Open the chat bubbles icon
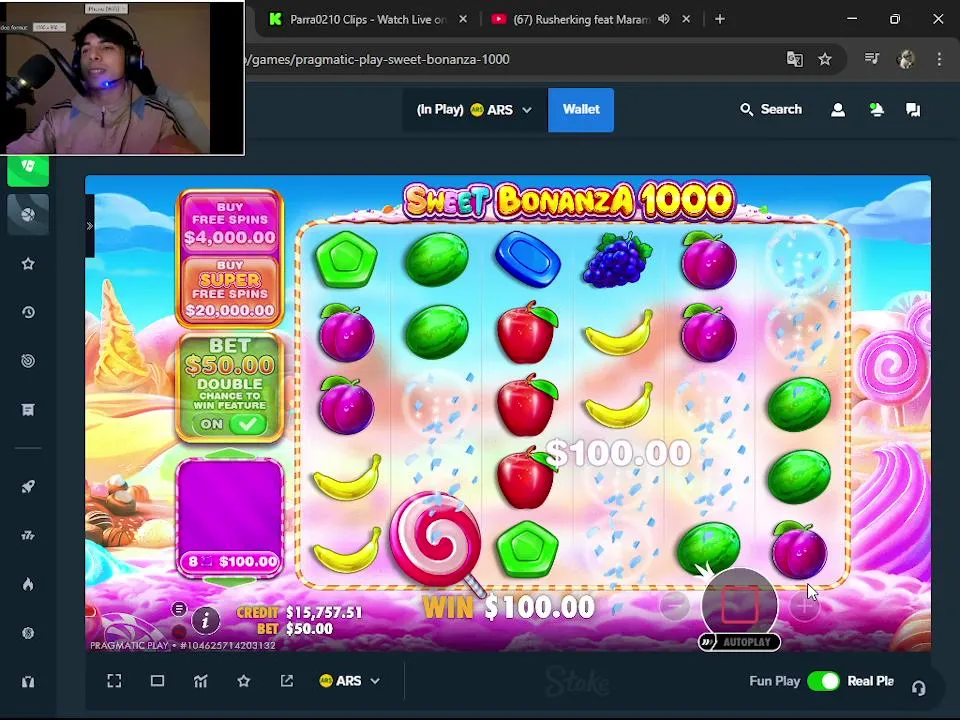The image size is (960, 720). coord(913,110)
